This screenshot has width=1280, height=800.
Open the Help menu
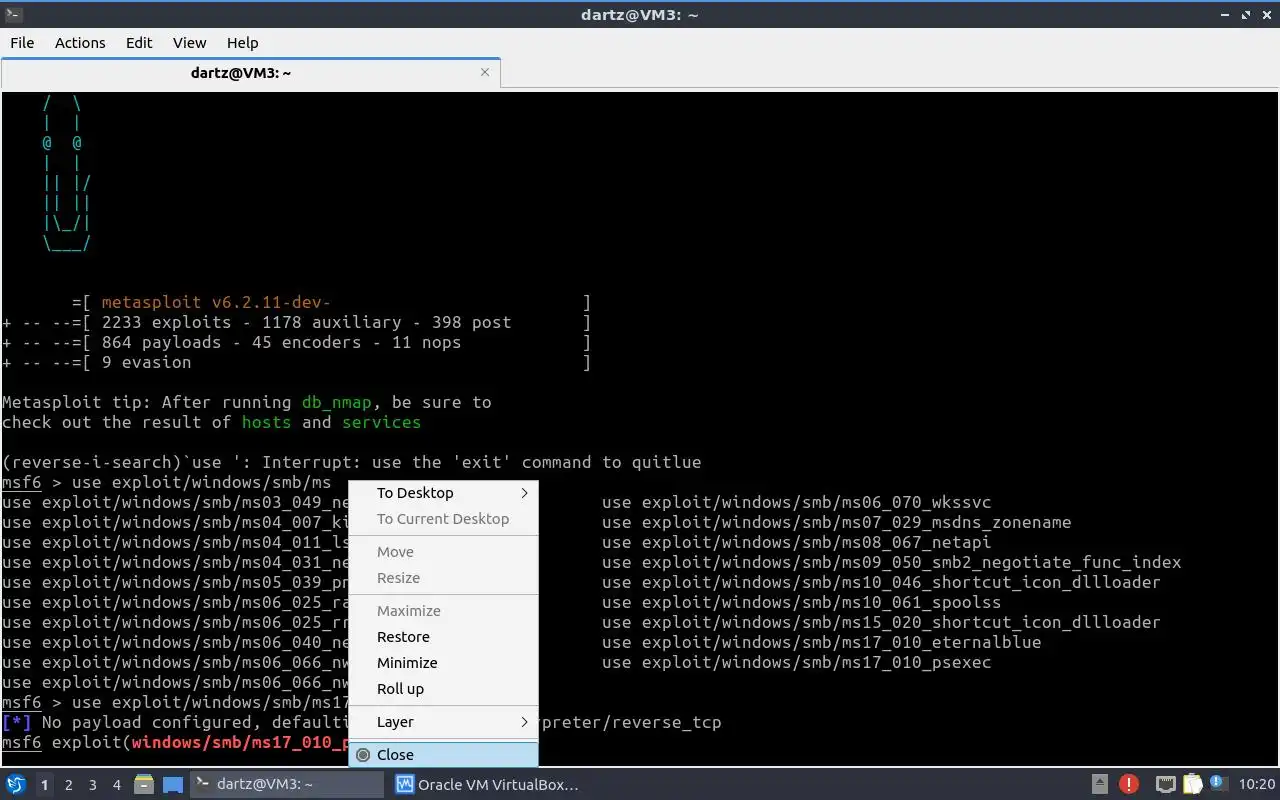click(x=242, y=42)
